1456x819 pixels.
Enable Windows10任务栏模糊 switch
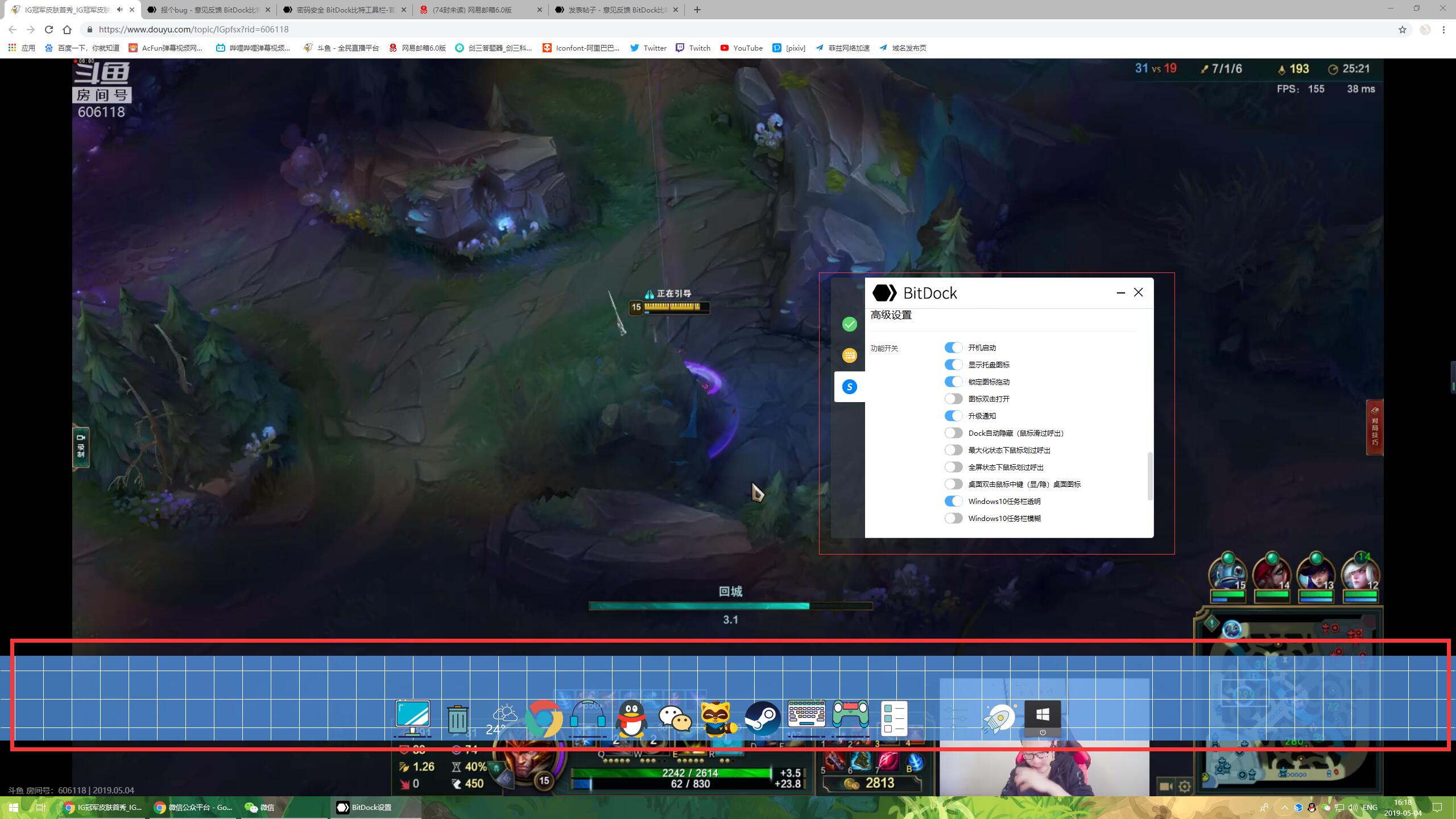click(953, 518)
